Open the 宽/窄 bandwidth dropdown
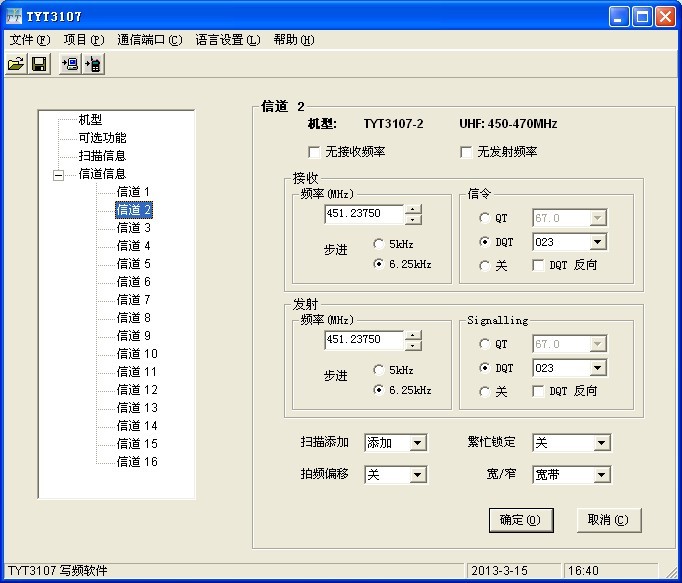 point(602,475)
